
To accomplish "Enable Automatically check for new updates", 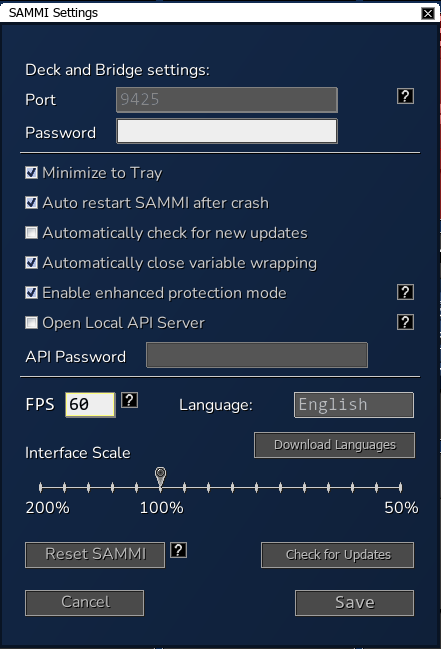I will pyautogui.click(x=31, y=233).
